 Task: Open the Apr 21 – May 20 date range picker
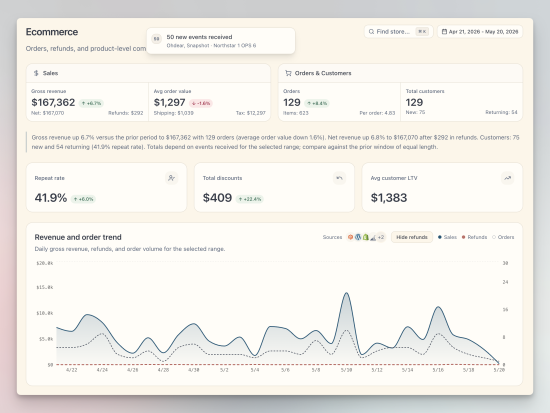click(x=480, y=32)
